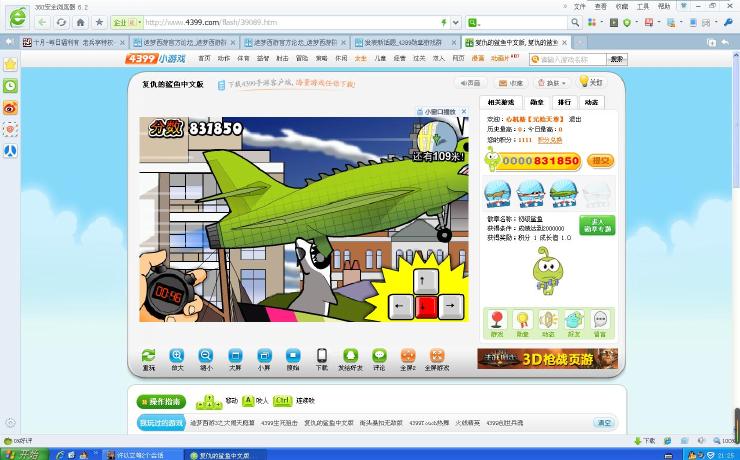
Task: Click the red joystick 游戏 panel icon
Action: pyautogui.click(x=496, y=323)
